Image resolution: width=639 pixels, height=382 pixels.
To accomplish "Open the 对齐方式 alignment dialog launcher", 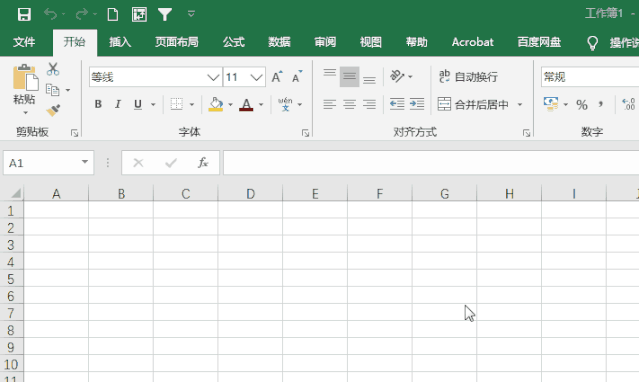I will (x=526, y=133).
